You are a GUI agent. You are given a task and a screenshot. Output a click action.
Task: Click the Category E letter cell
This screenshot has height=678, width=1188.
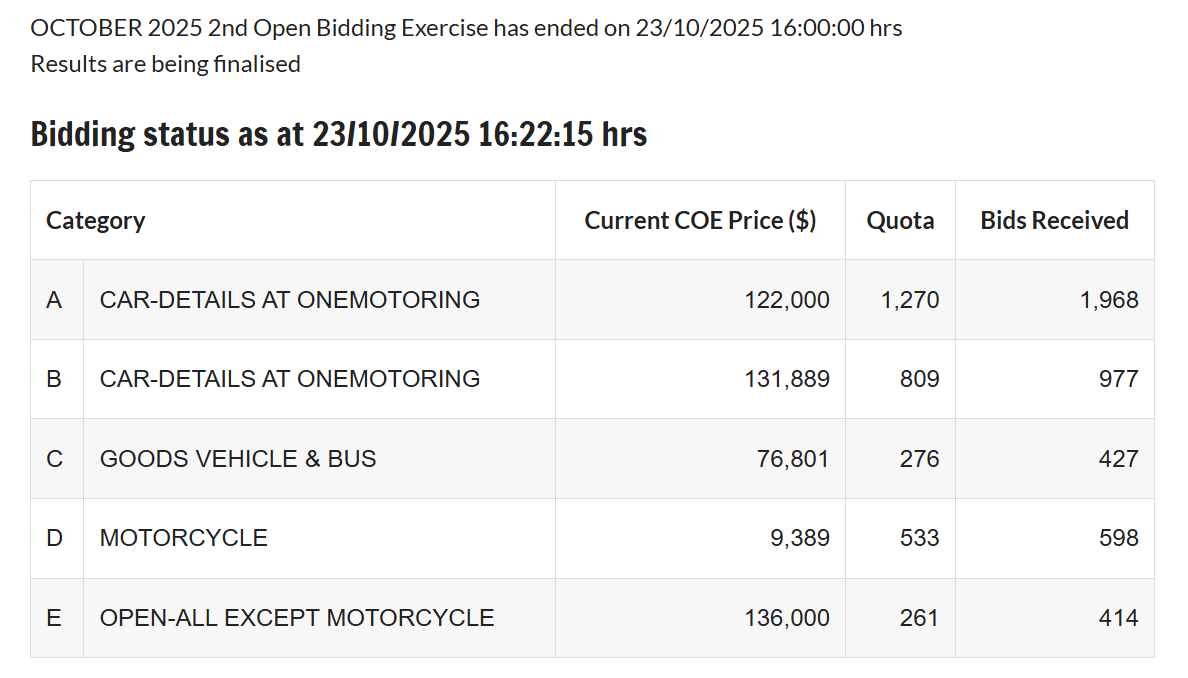point(55,618)
